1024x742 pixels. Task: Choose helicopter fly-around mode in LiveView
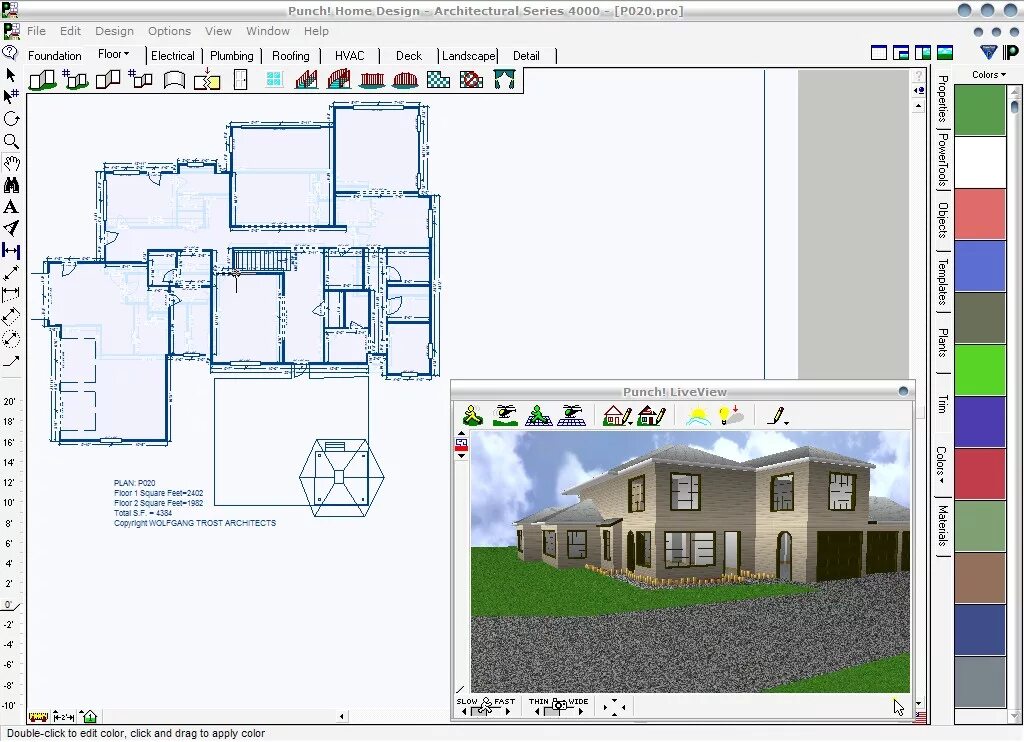[x=505, y=415]
